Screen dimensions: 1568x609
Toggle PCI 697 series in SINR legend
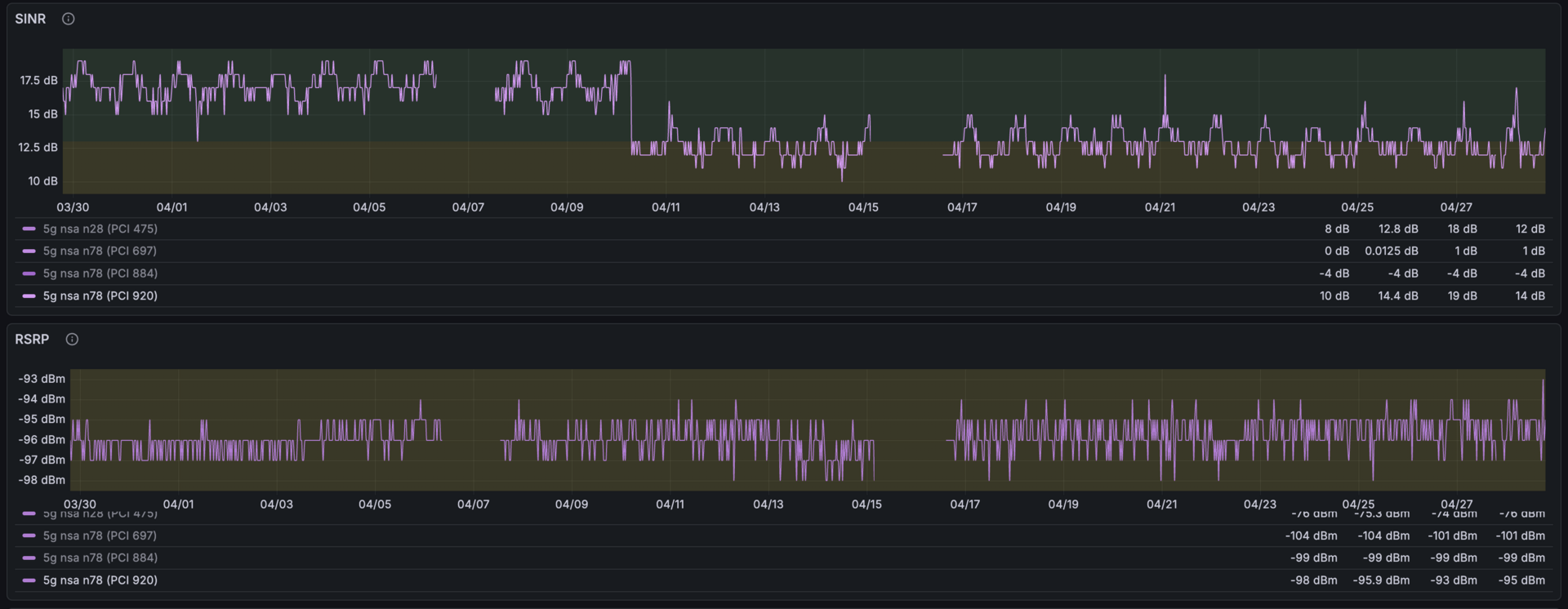click(100, 251)
